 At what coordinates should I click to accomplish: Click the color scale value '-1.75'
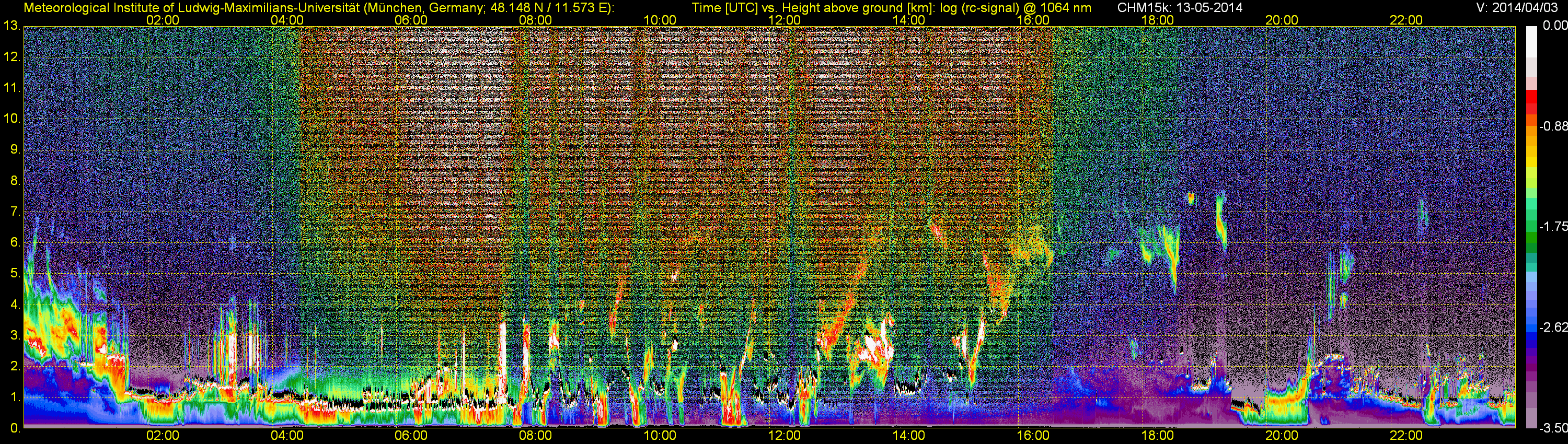[1553, 226]
